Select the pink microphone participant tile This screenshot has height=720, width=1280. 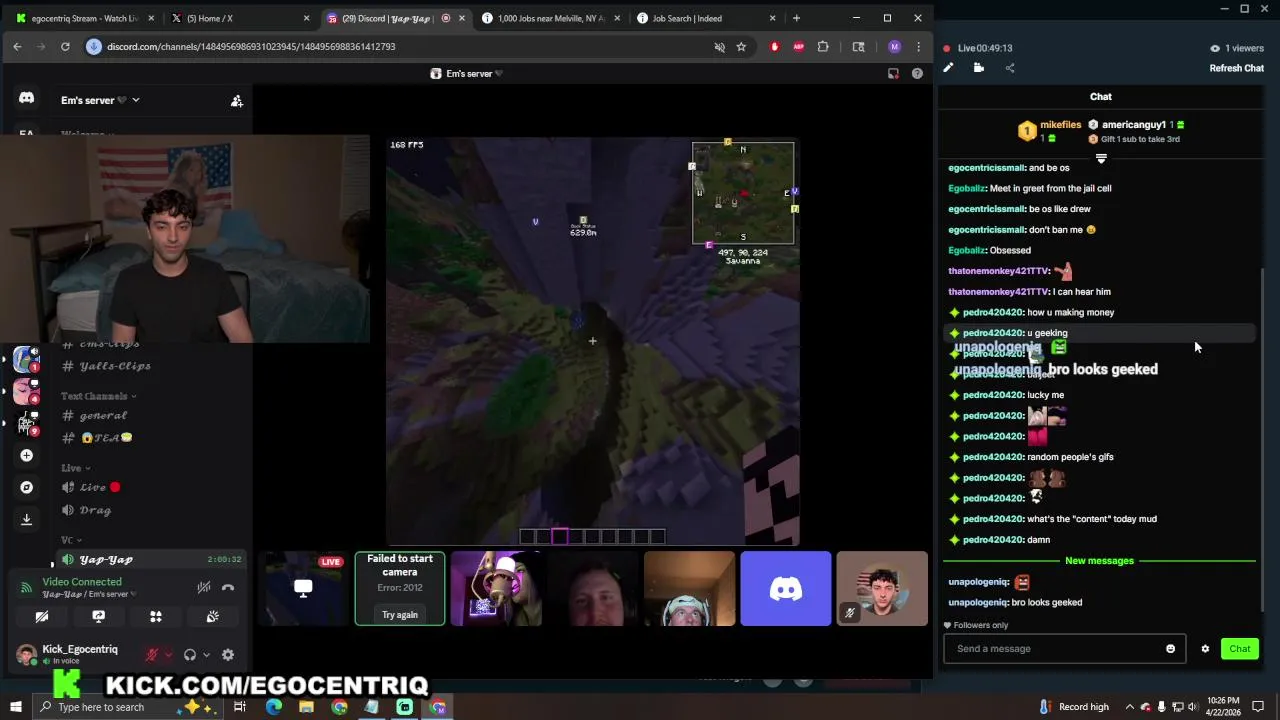tap(496, 589)
